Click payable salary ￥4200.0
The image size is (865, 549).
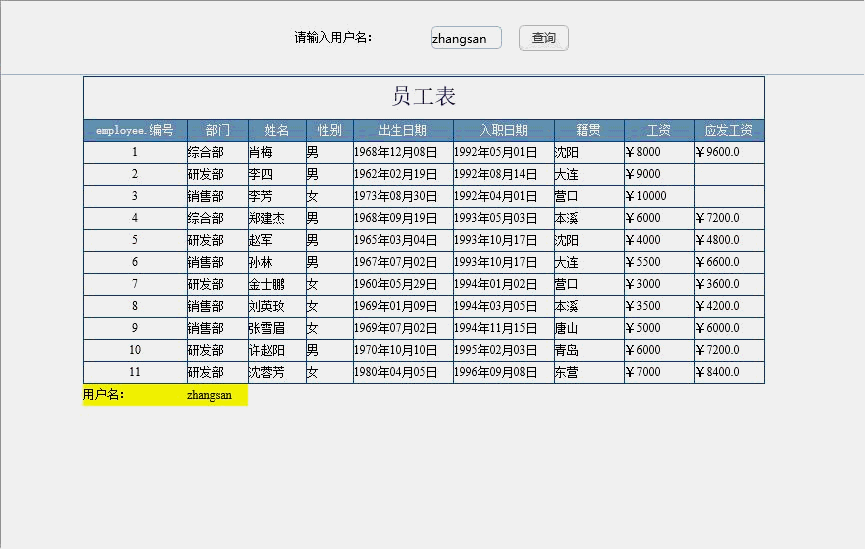(x=729, y=306)
